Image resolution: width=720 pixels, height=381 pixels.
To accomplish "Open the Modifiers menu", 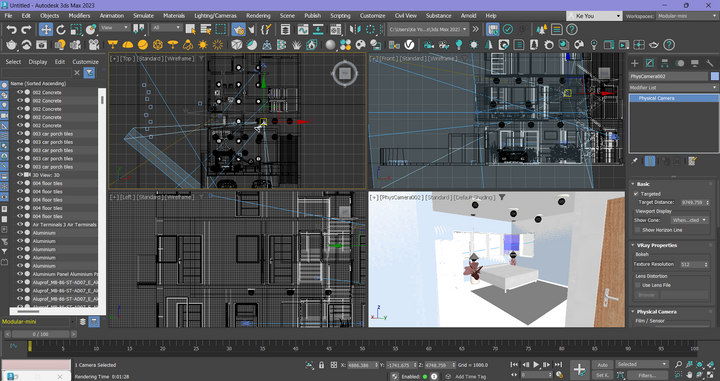I will (x=79, y=16).
